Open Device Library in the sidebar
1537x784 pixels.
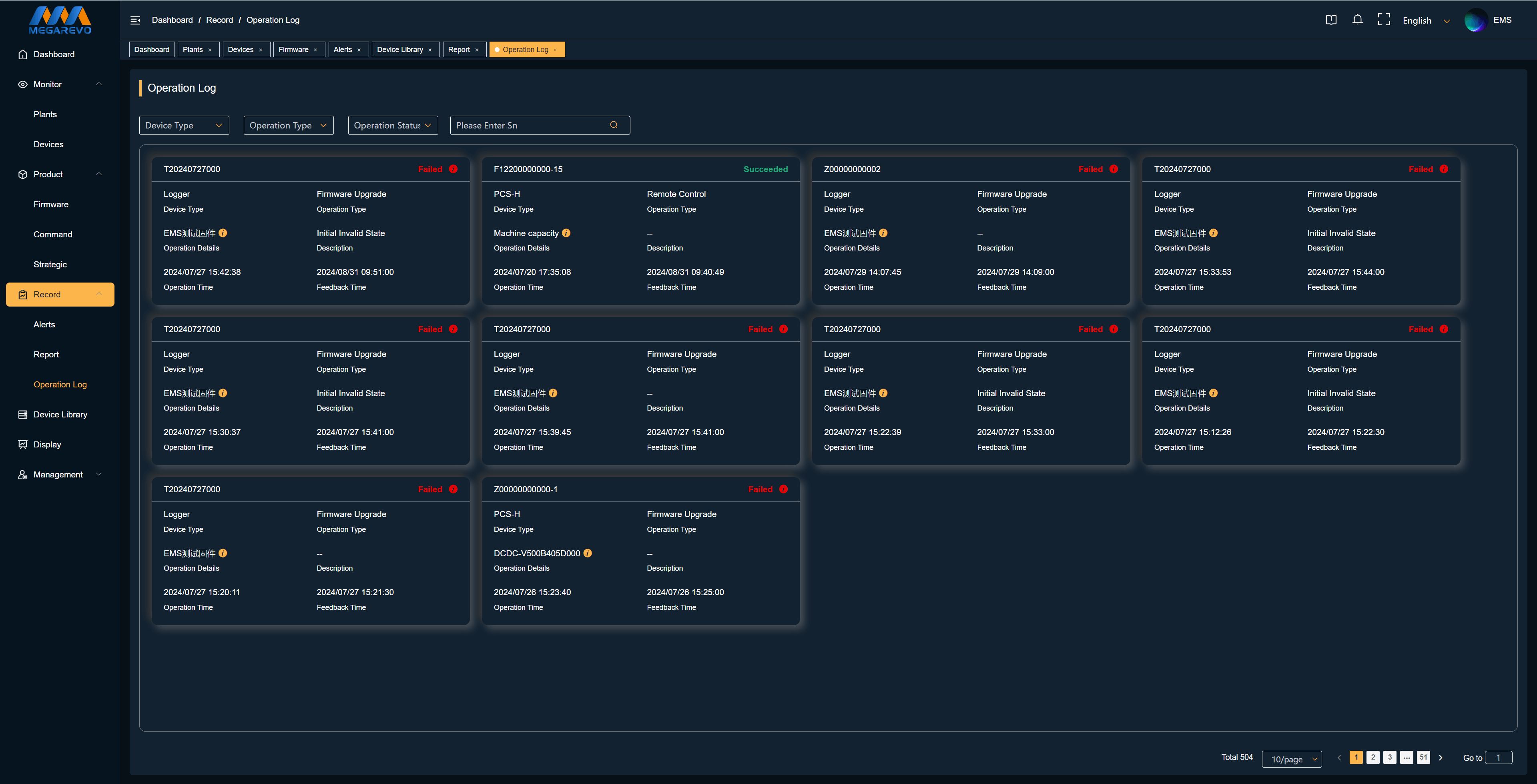[x=60, y=415]
